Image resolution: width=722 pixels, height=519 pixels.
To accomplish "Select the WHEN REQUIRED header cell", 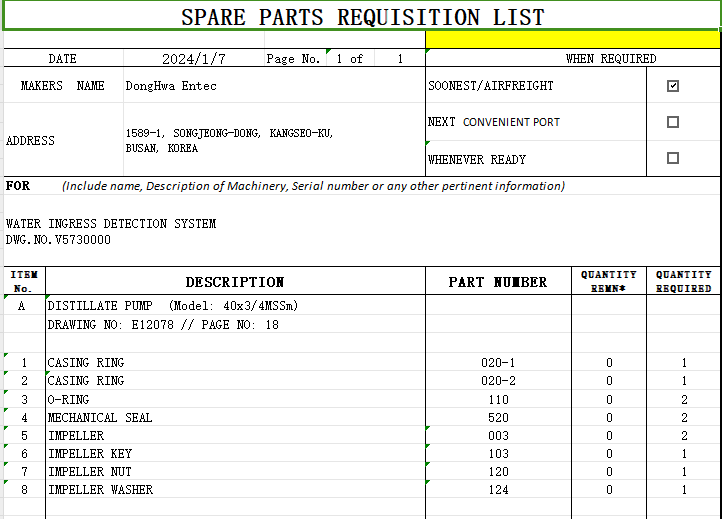I will (610, 59).
